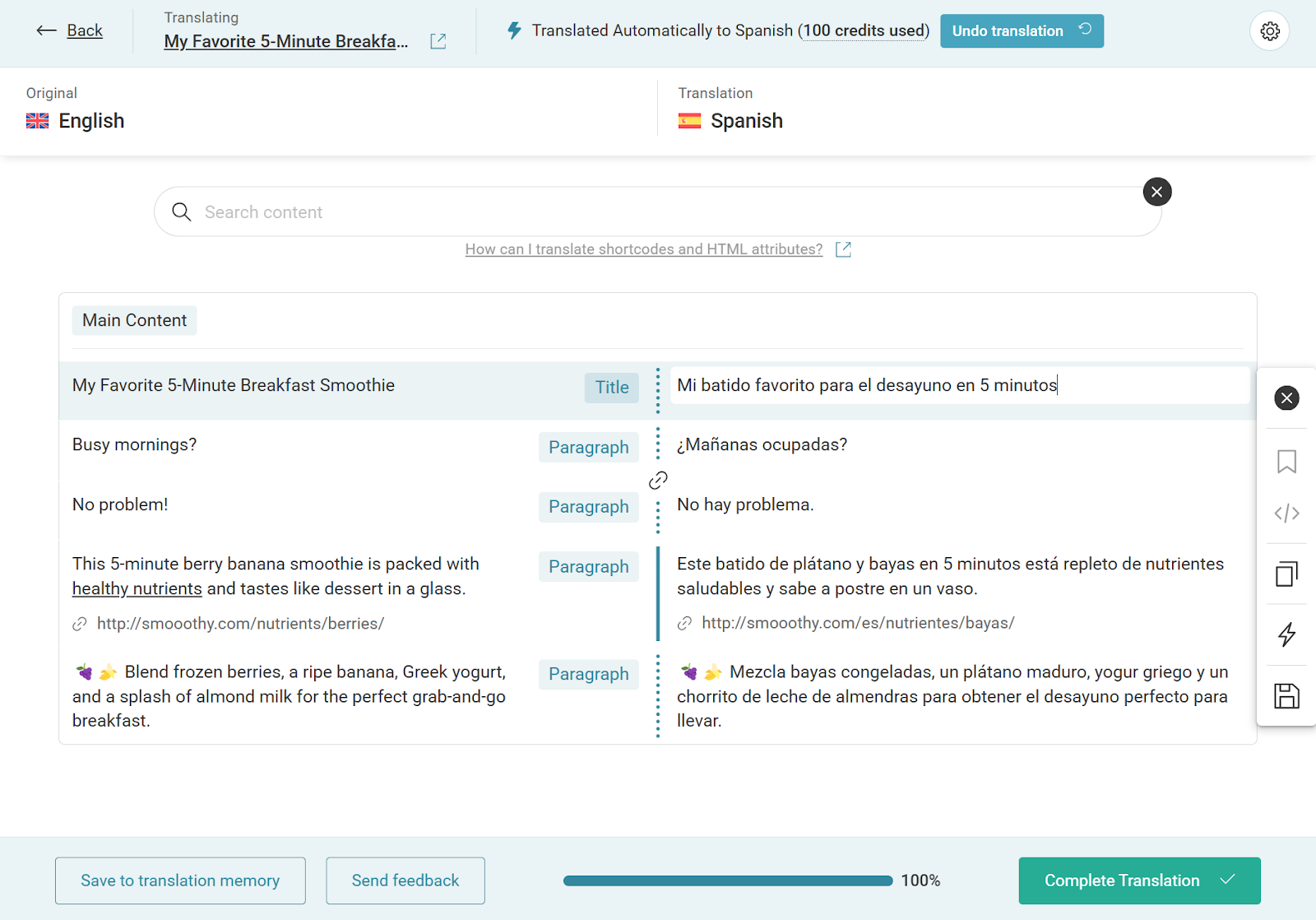
Task: Edit the Spanish title translation field
Action: [958, 385]
